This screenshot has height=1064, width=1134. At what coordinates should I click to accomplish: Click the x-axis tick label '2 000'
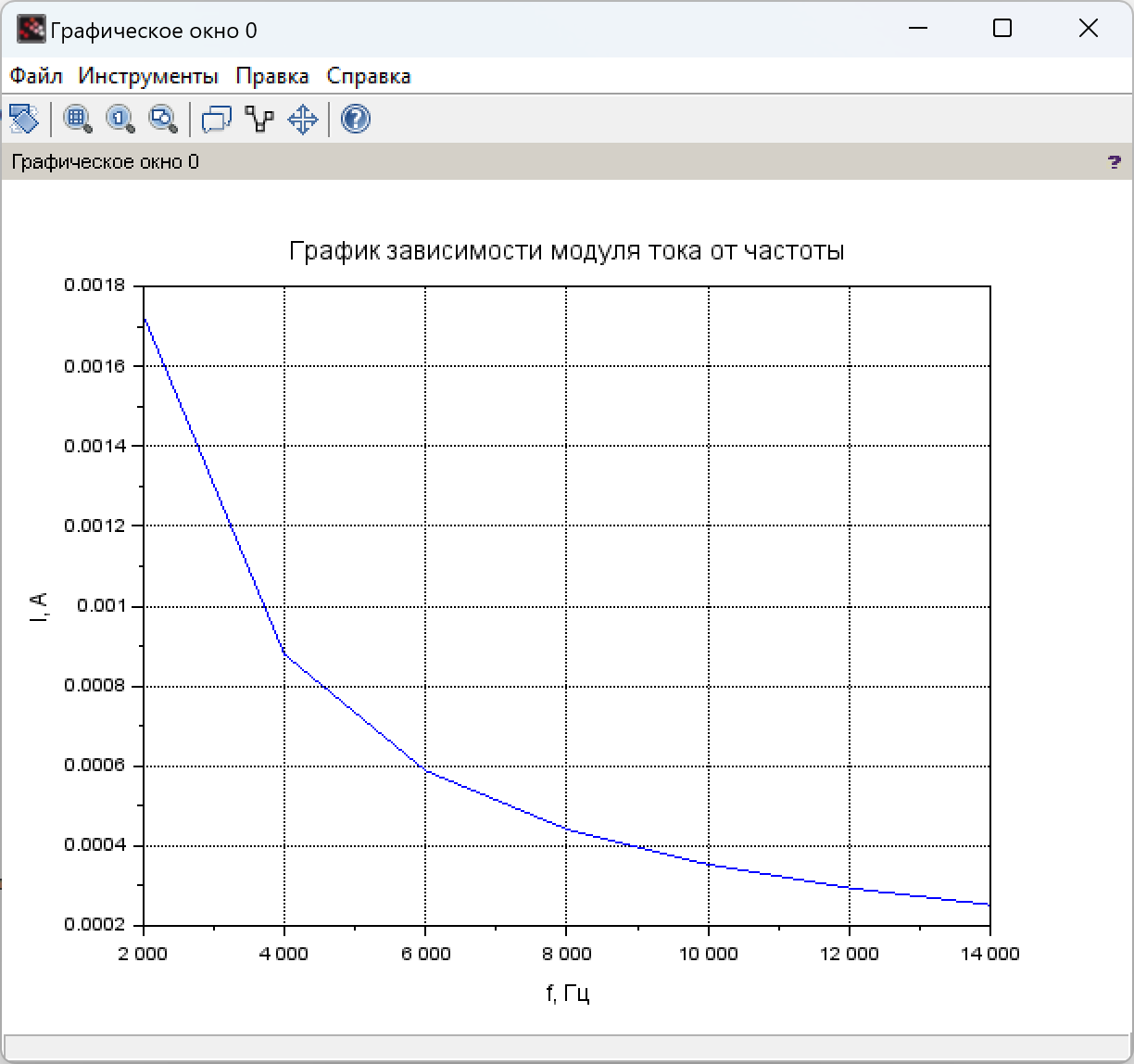point(144,955)
